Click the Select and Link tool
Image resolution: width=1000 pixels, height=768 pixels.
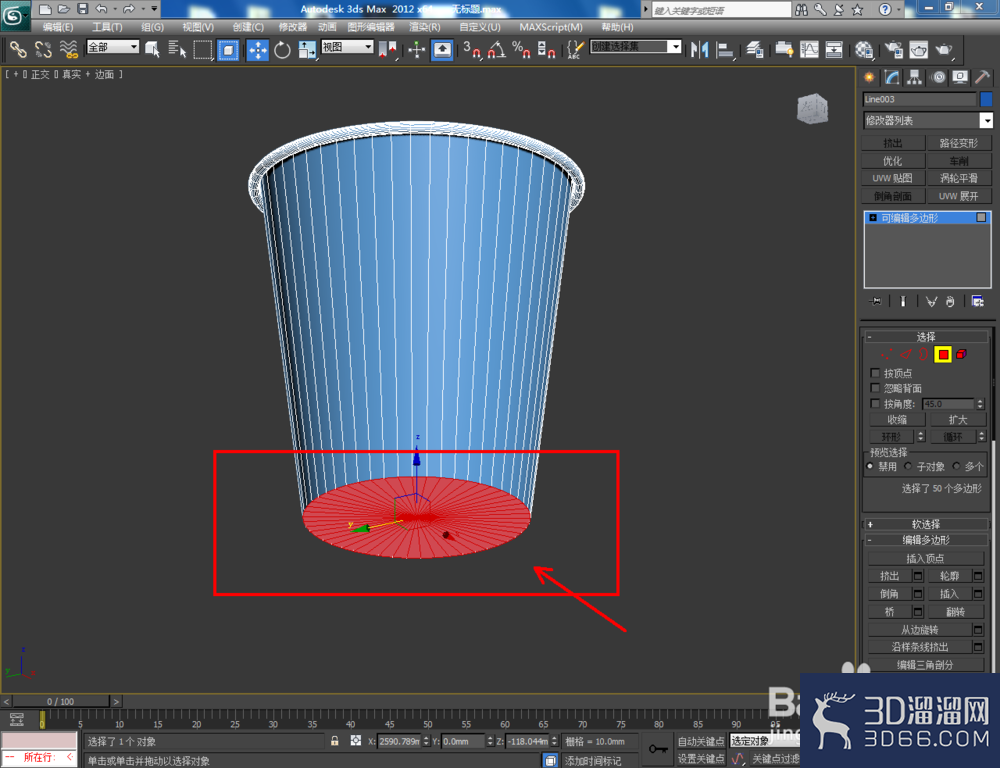(x=17, y=49)
